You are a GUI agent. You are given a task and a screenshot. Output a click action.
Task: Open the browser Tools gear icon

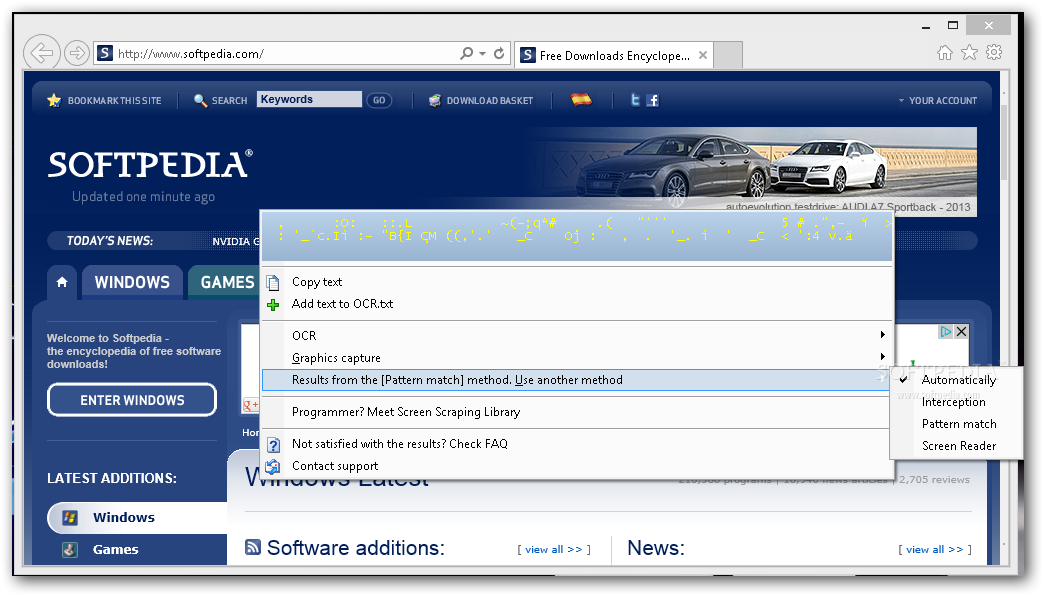coord(994,53)
